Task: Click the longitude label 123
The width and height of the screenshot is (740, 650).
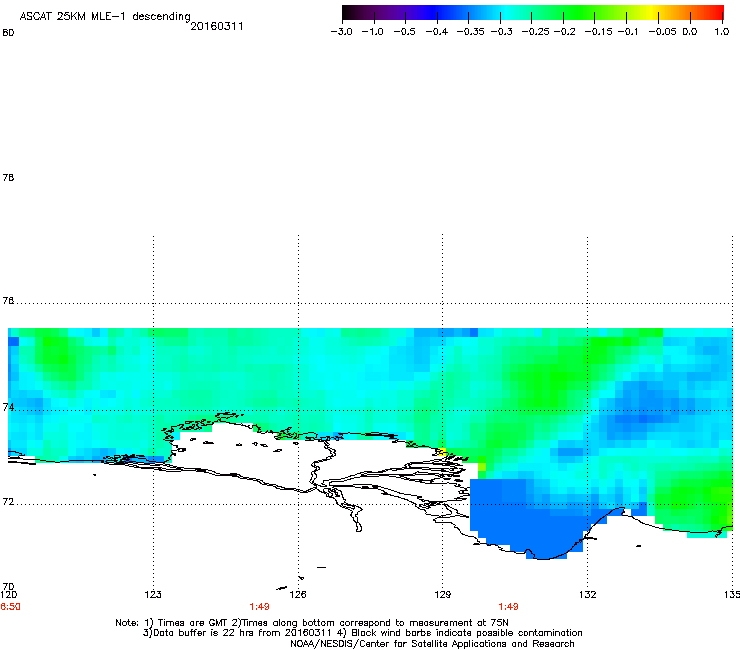Action: [x=153, y=595]
